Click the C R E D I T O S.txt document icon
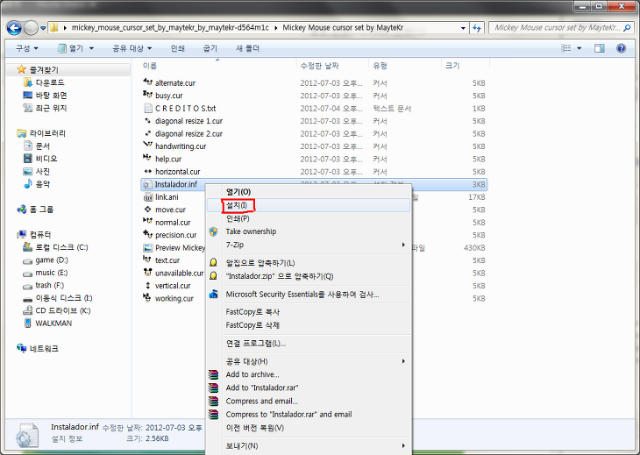This screenshot has height=455, width=640. pyautogui.click(x=147, y=107)
